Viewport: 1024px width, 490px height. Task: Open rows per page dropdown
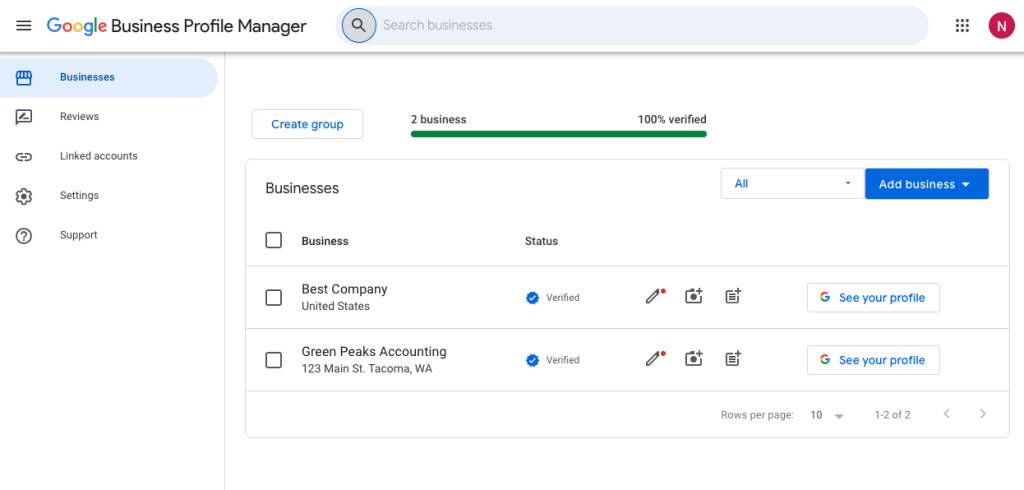click(827, 415)
